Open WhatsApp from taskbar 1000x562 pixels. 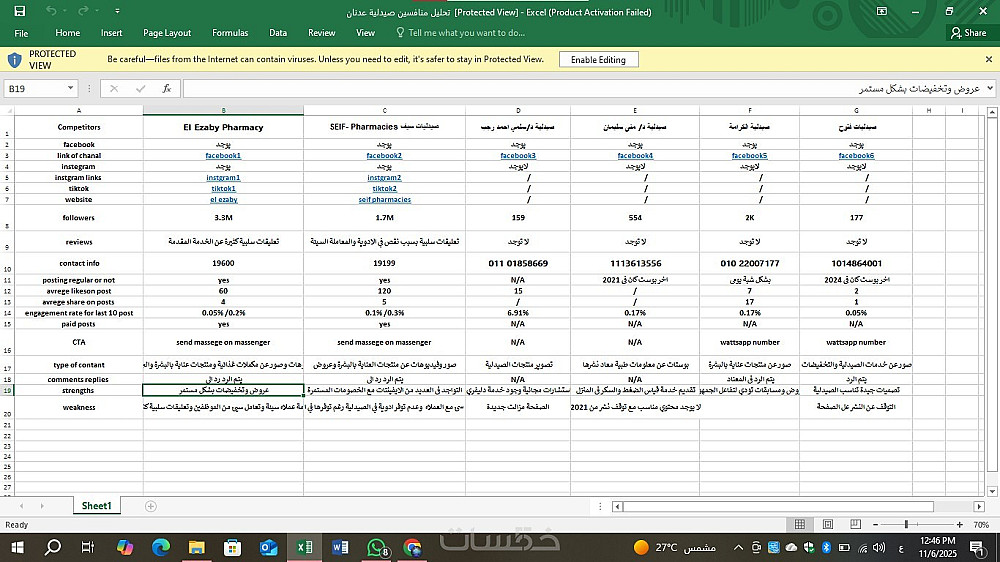point(377,547)
